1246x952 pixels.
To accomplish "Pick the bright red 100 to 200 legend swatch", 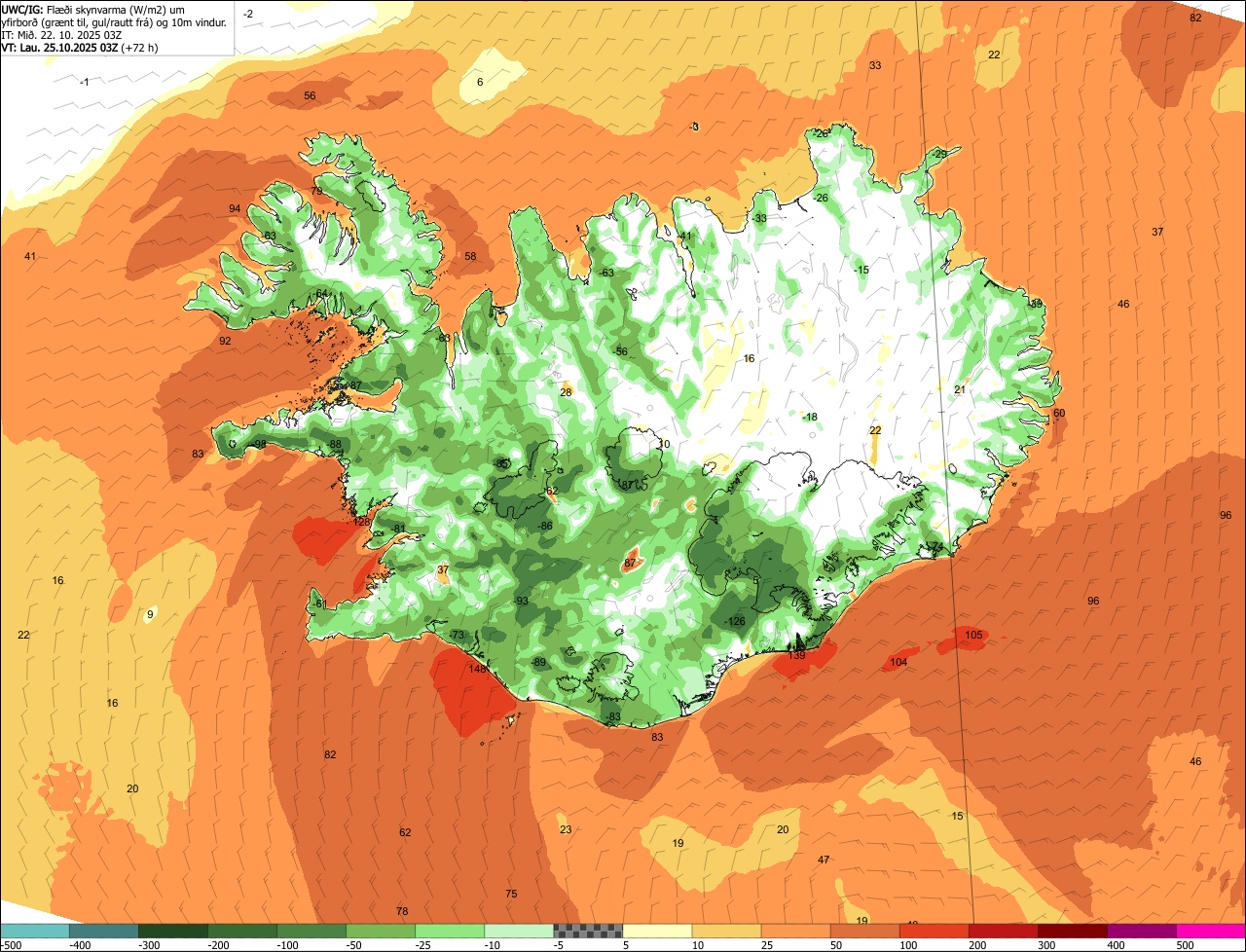I will click(x=934, y=931).
